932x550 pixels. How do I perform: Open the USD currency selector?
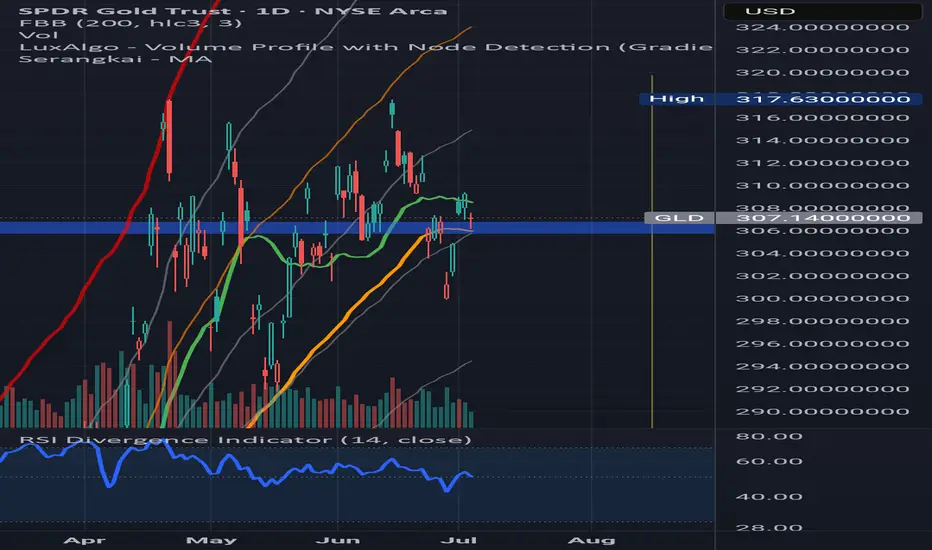pos(823,11)
